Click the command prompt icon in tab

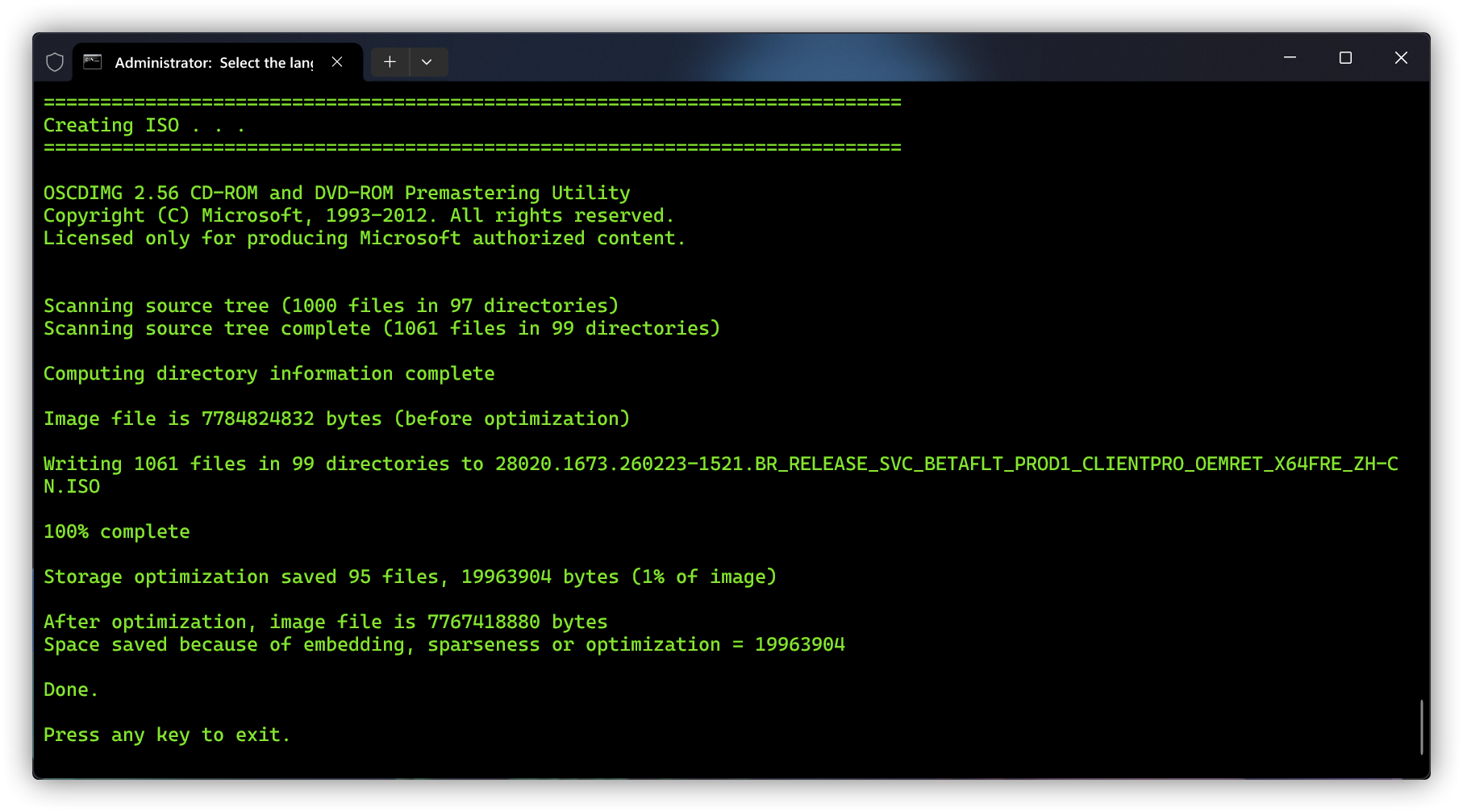tap(93, 62)
